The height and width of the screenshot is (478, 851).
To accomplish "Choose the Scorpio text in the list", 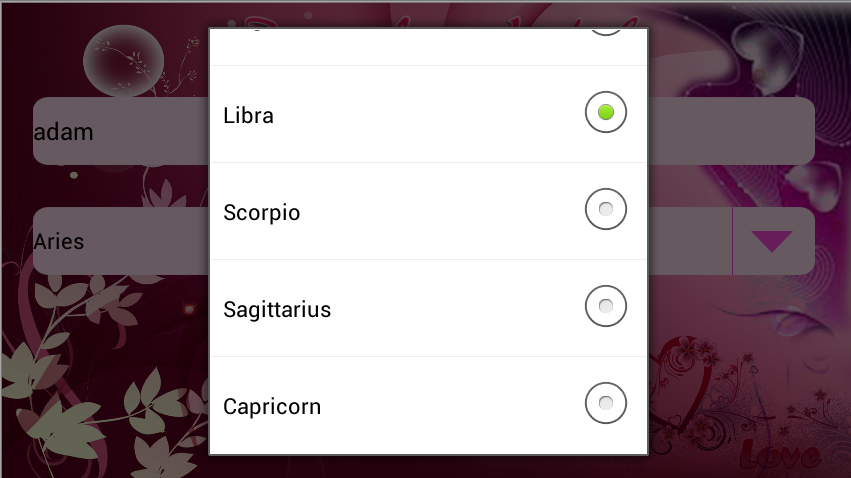I will coord(262,213).
